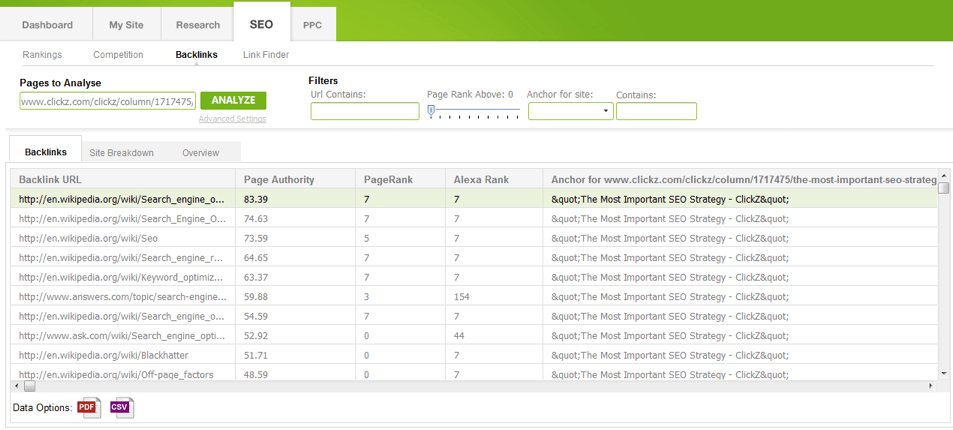Select the wiki/Off-page_factors backlink URL
Viewport: 953px width, 430px height.
[116, 375]
